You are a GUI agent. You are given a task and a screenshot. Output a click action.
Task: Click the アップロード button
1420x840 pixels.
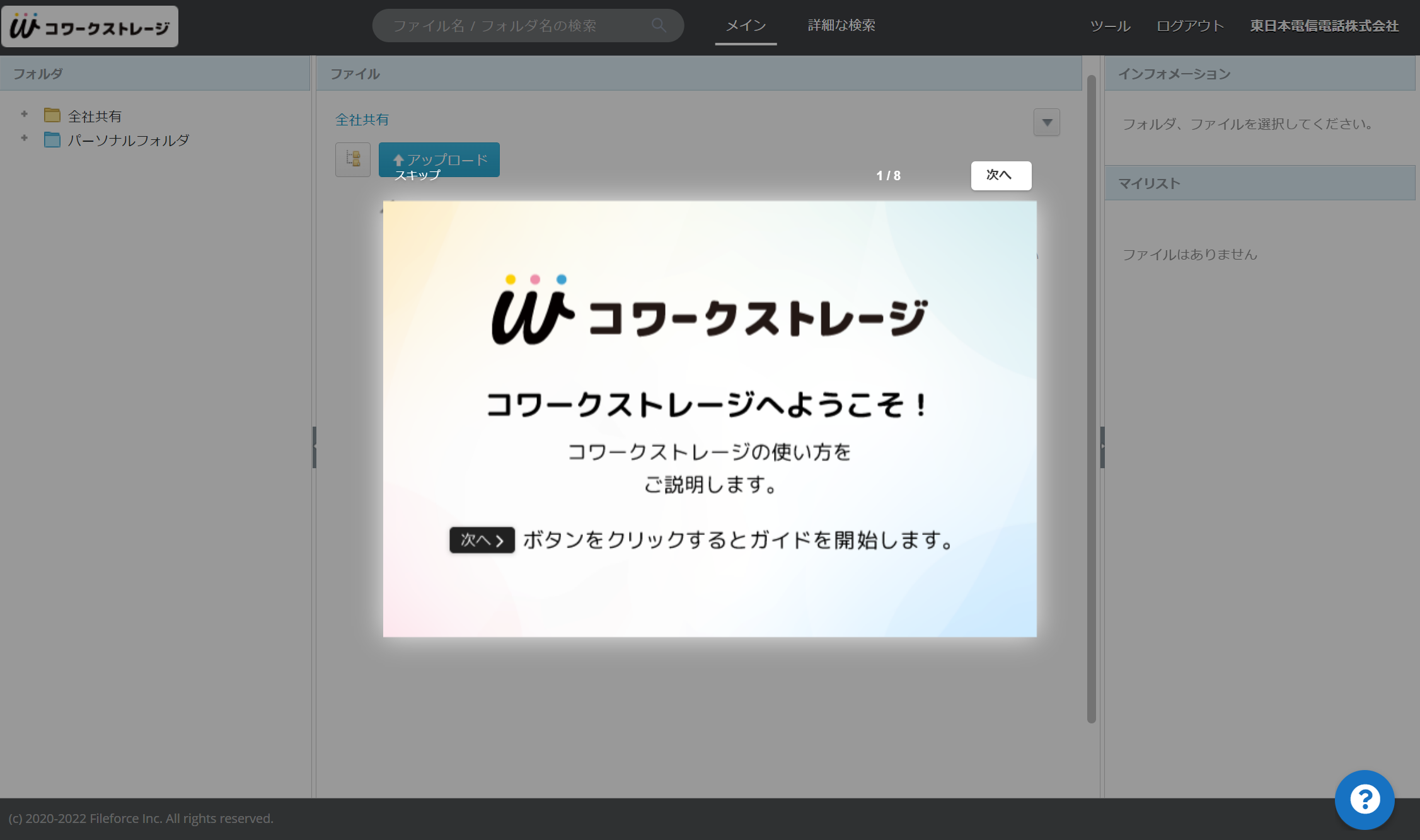pos(439,159)
